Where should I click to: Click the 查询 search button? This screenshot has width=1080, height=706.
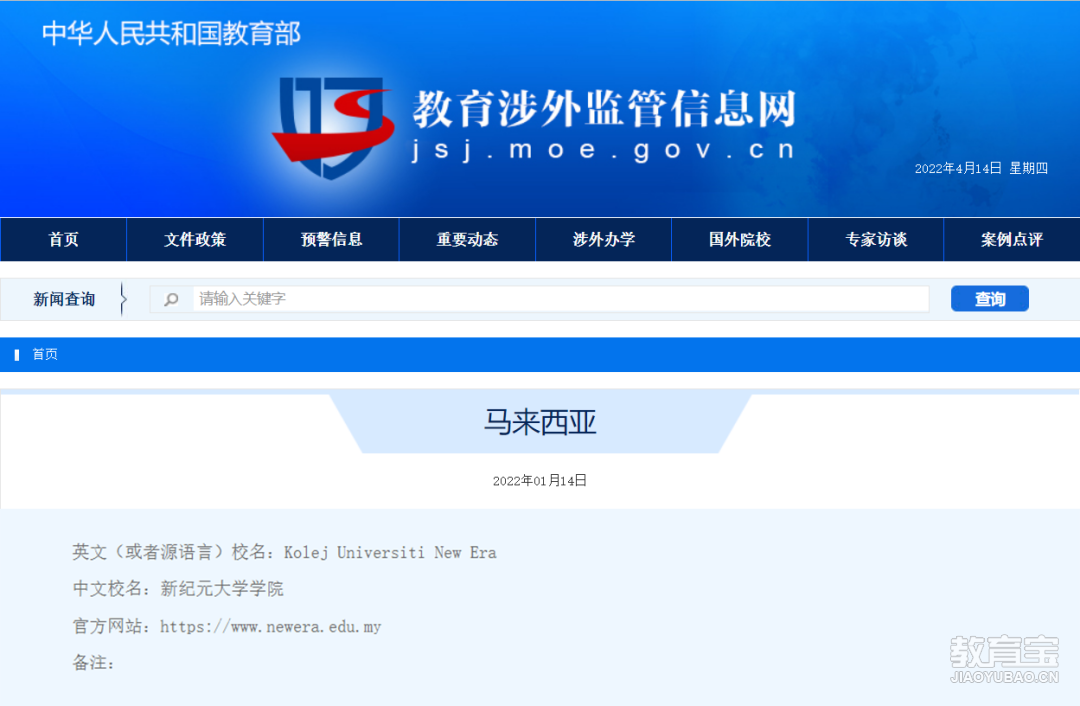(x=990, y=299)
